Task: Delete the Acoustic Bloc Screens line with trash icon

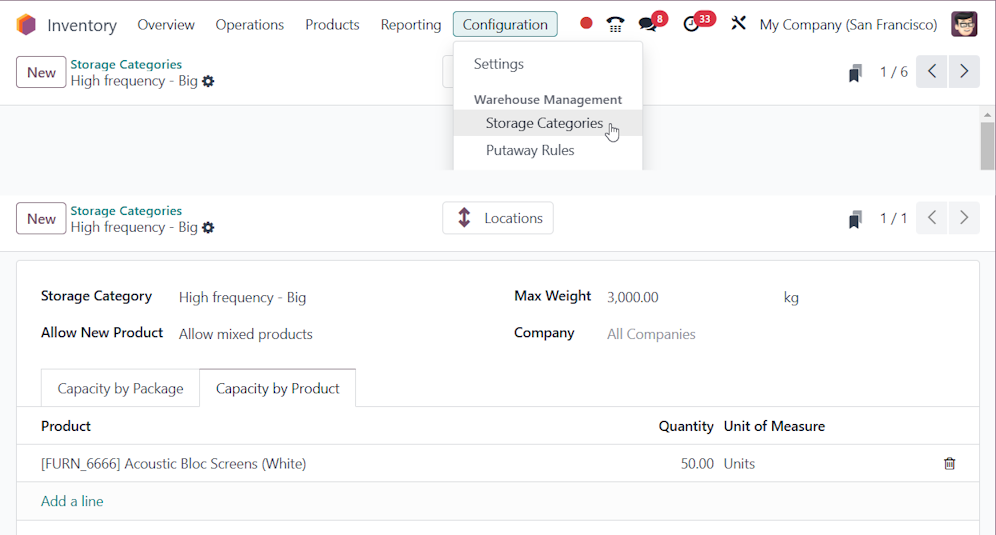Action: [949, 463]
